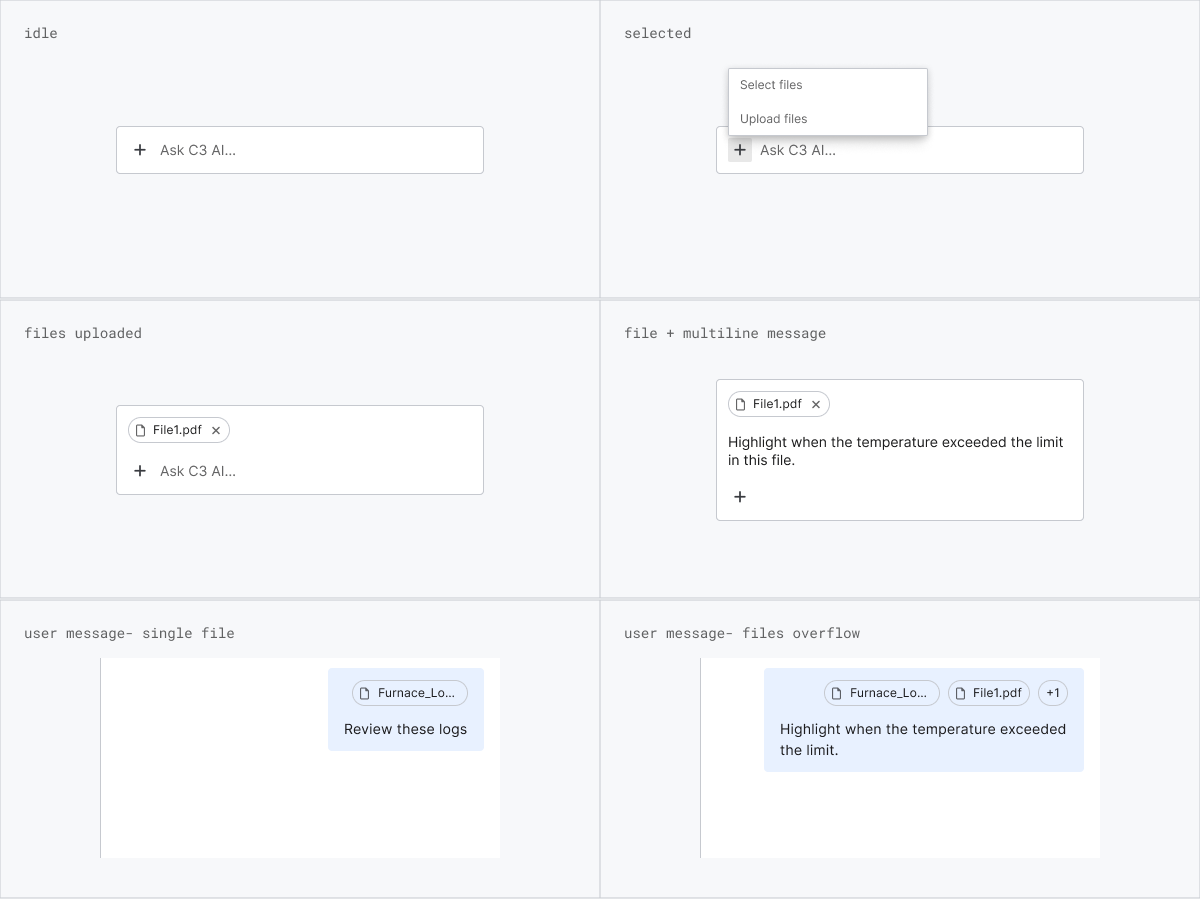
Task: Click the document icon inside the multiline File1.pdf chip
Action: (739, 404)
